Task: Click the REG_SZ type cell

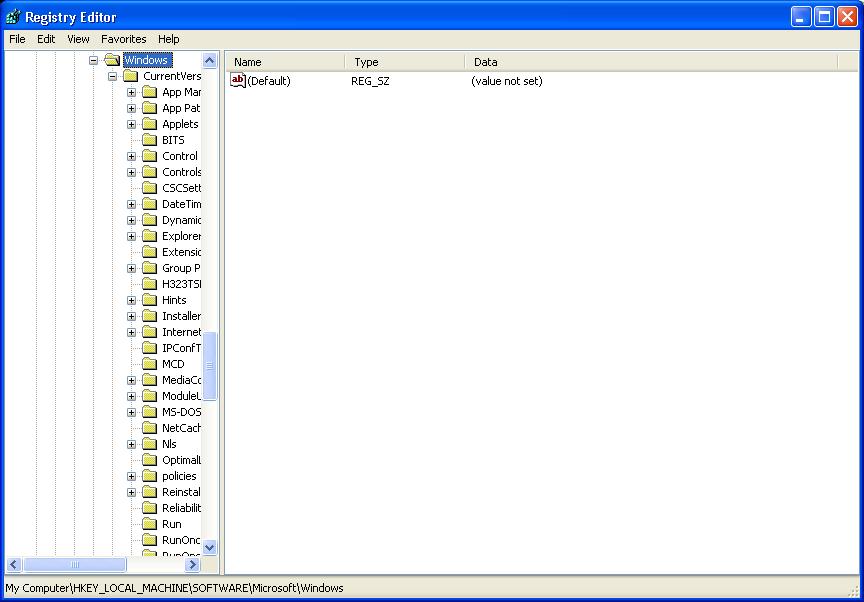Action: click(x=370, y=81)
